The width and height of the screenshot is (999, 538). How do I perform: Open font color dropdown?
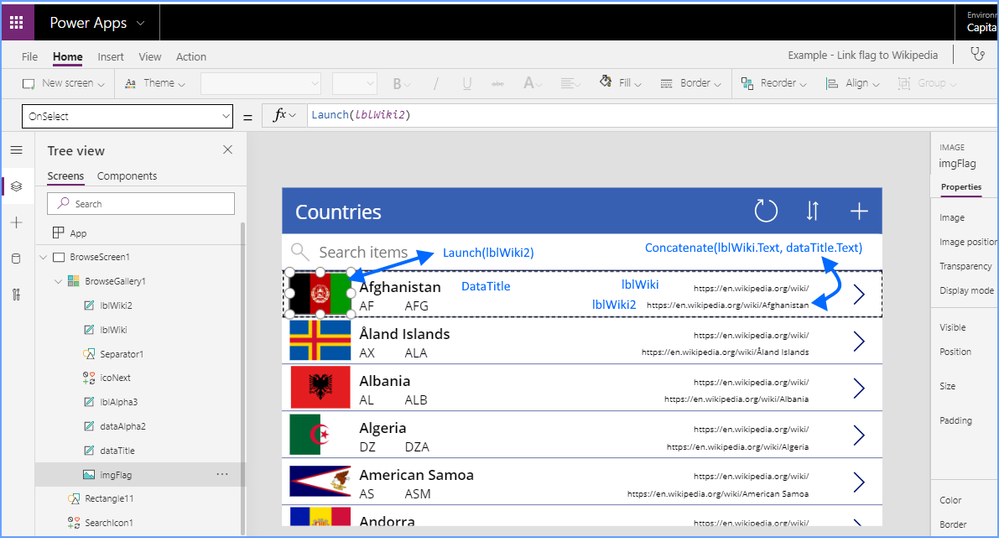tap(533, 84)
